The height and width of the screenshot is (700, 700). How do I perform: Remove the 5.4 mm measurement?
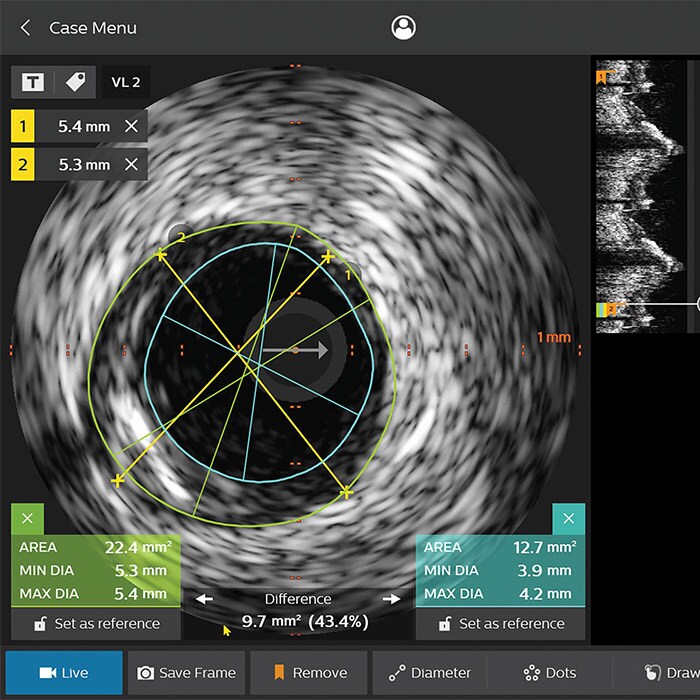point(131,126)
